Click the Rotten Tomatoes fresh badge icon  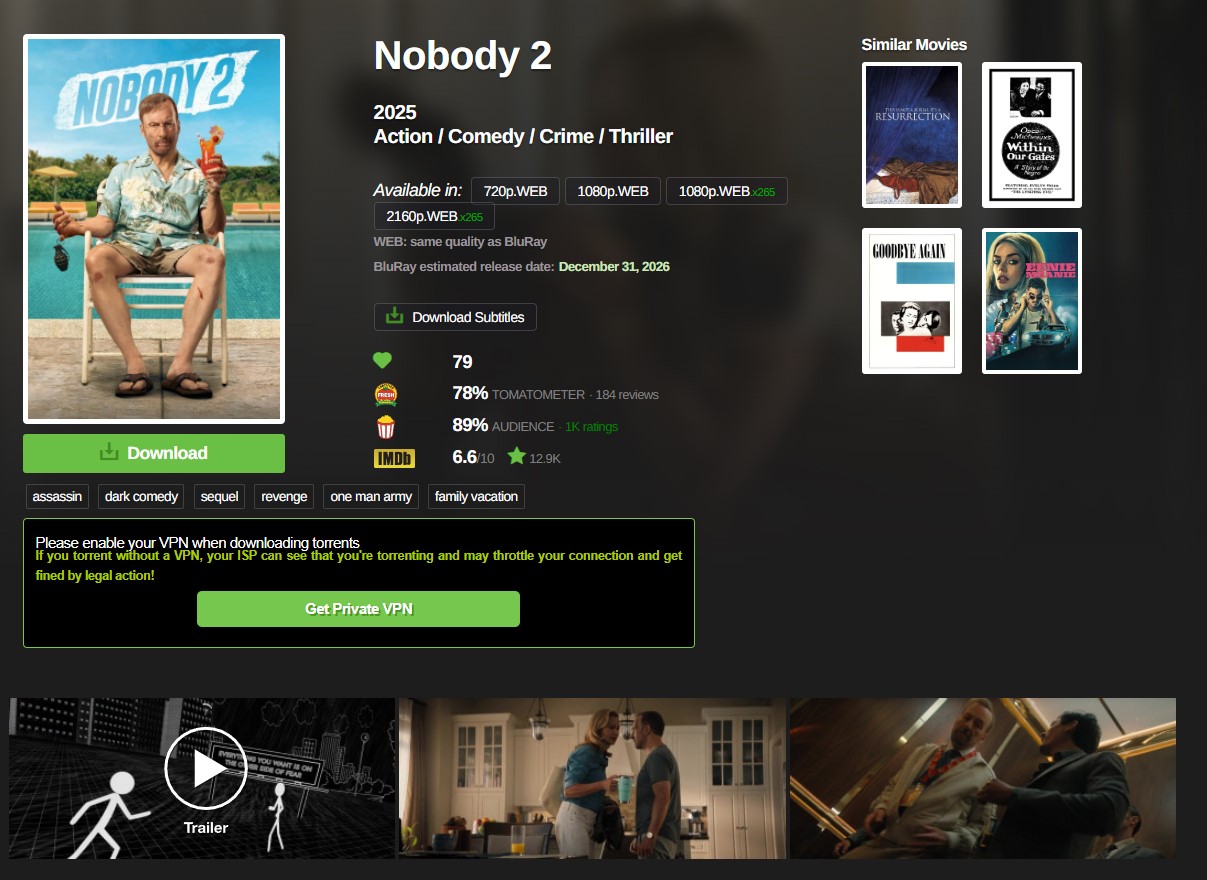386,394
